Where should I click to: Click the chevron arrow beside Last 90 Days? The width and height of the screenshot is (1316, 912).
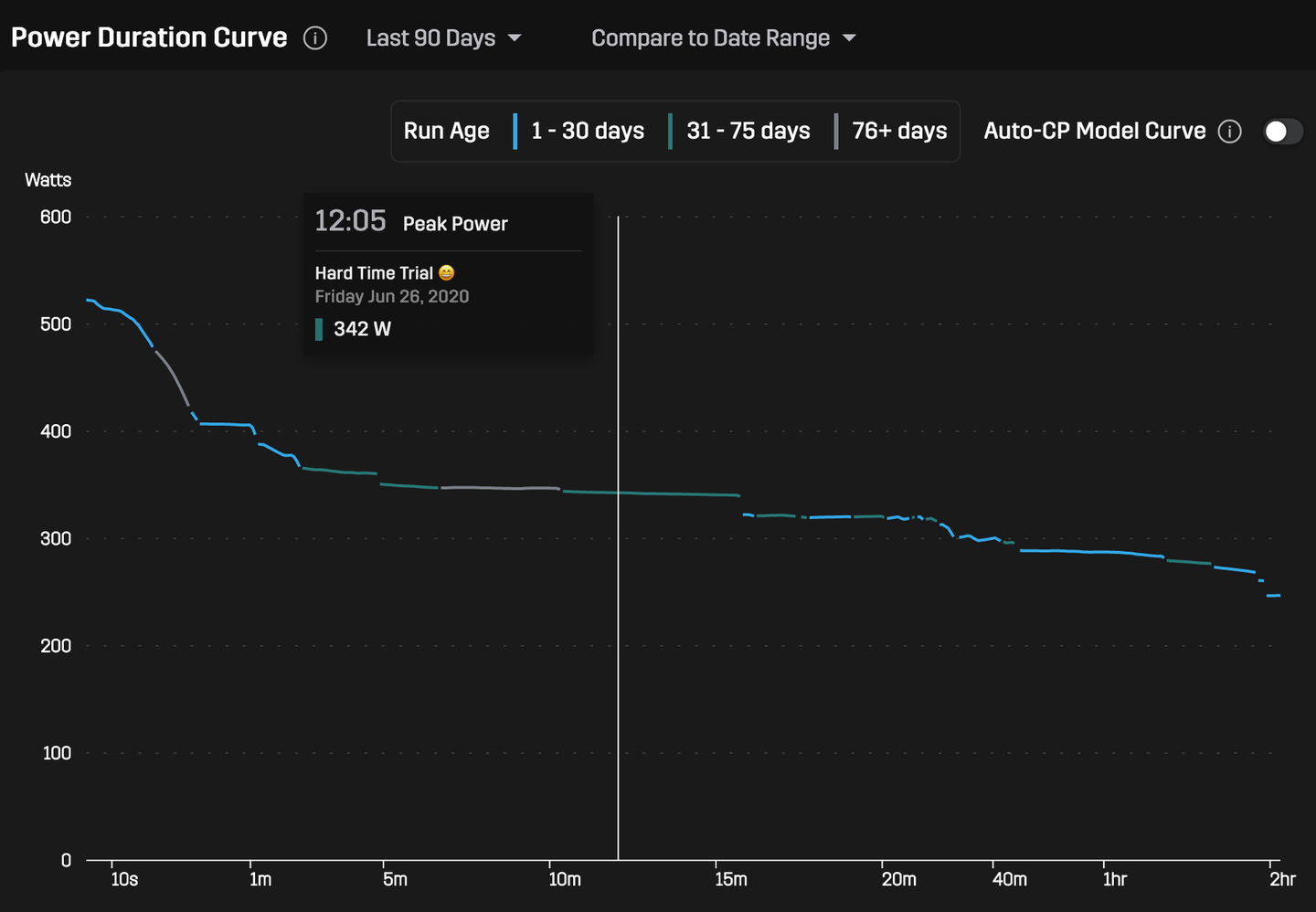click(x=515, y=39)
